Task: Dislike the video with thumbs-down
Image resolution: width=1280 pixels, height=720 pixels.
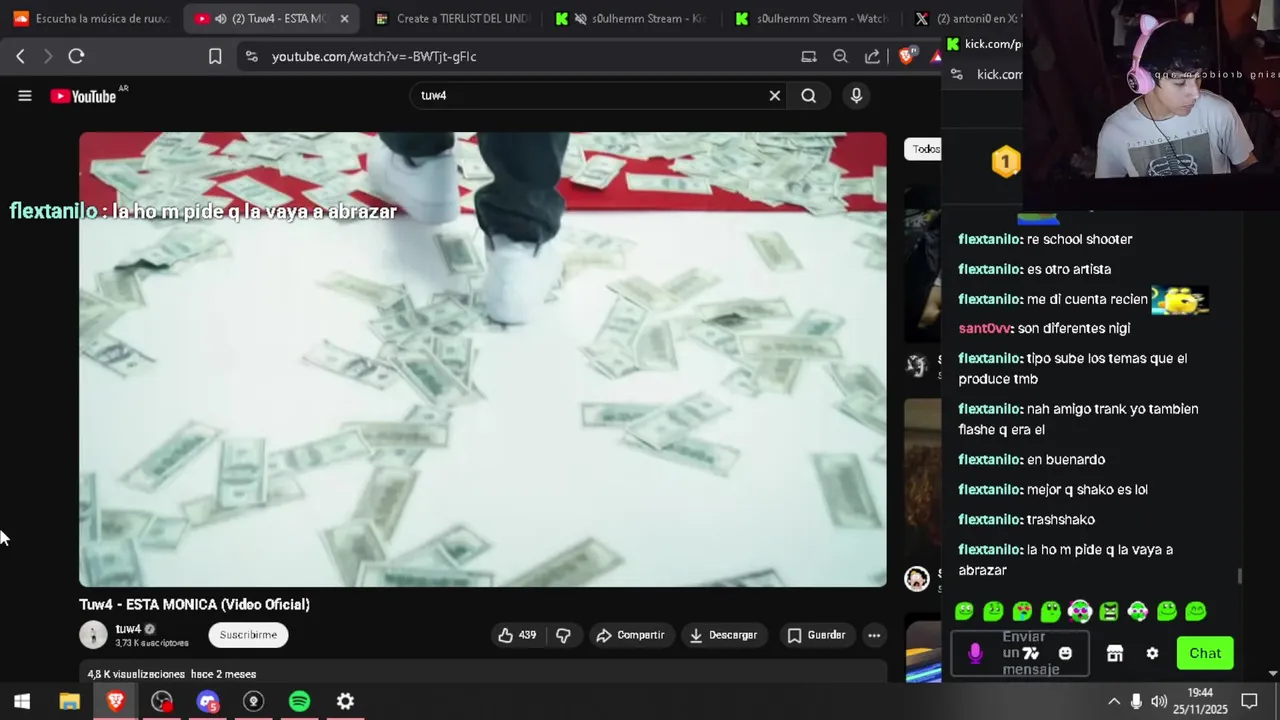Action: point(563,635)
